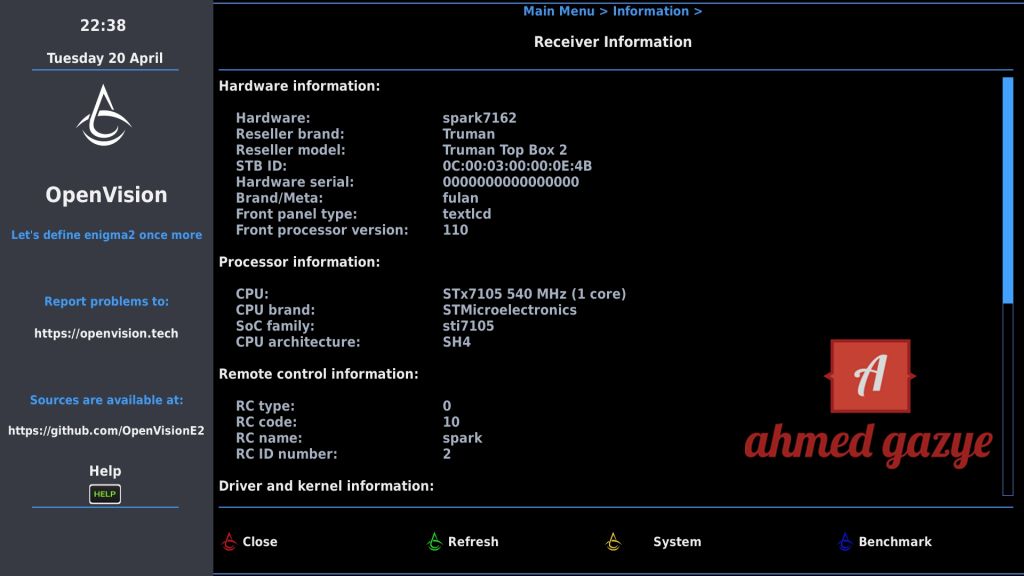Go to Main Menu breadcrumb
The height and width of the screenshot is (576, 1024).
[559, 11]
